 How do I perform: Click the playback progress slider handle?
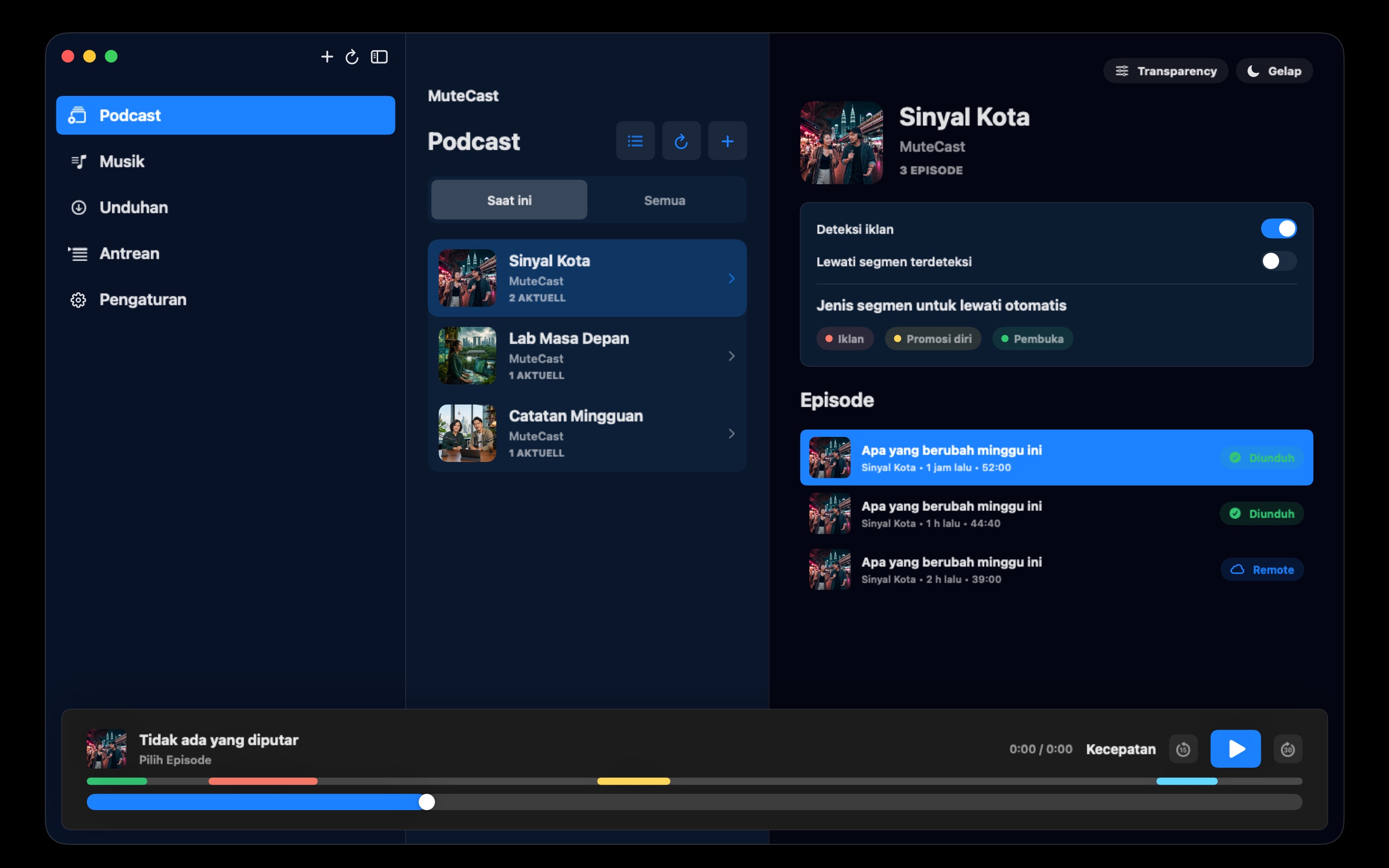(x=426, y=802)
